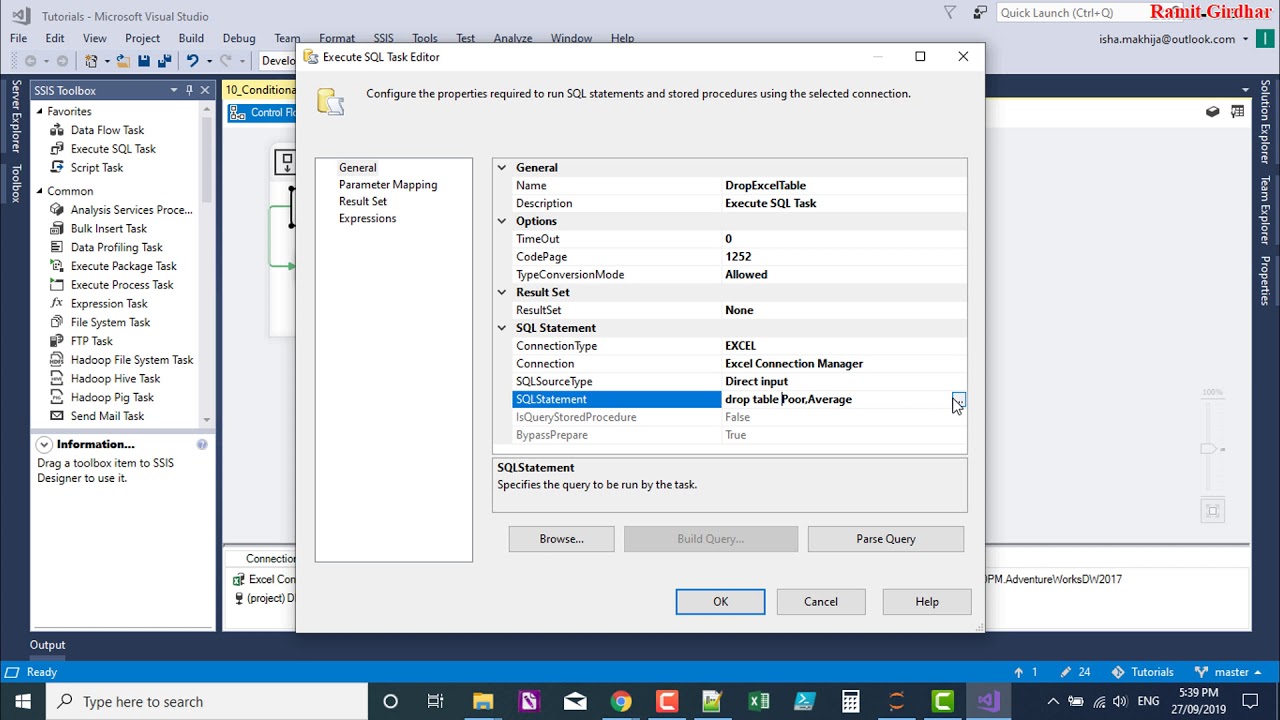Collapse the SQL Statement property category
1280x720 pixels.
click(x=502, y=328)
